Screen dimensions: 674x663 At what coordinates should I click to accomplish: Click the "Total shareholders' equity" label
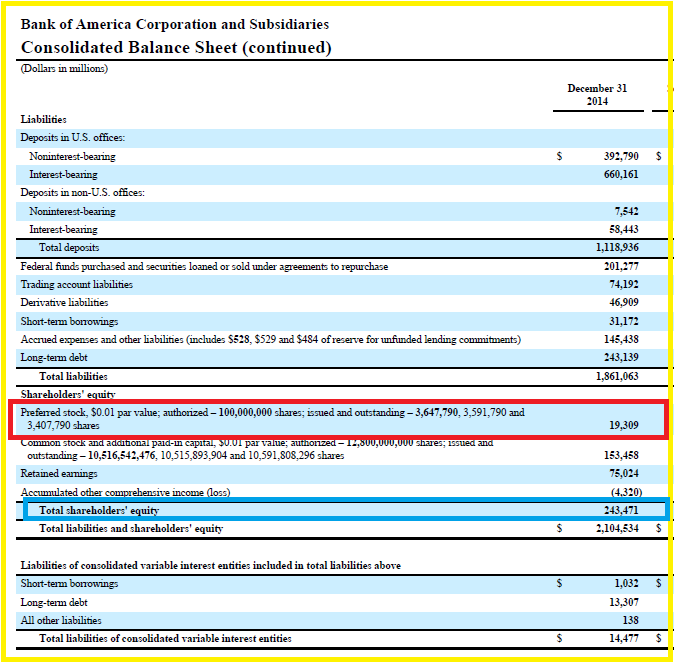coord(99,510)
